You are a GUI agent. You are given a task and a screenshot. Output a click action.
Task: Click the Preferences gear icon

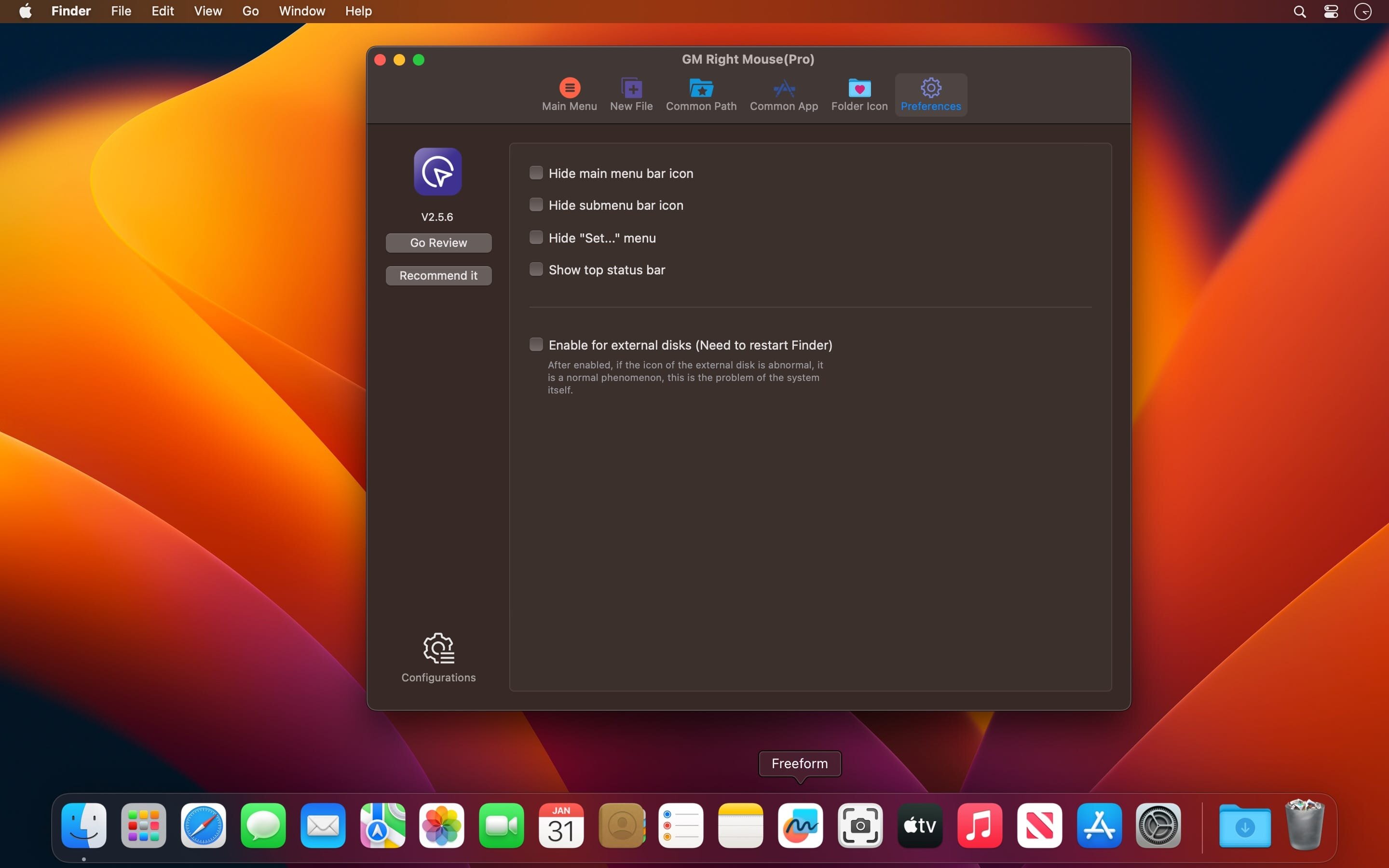point(930,88)
